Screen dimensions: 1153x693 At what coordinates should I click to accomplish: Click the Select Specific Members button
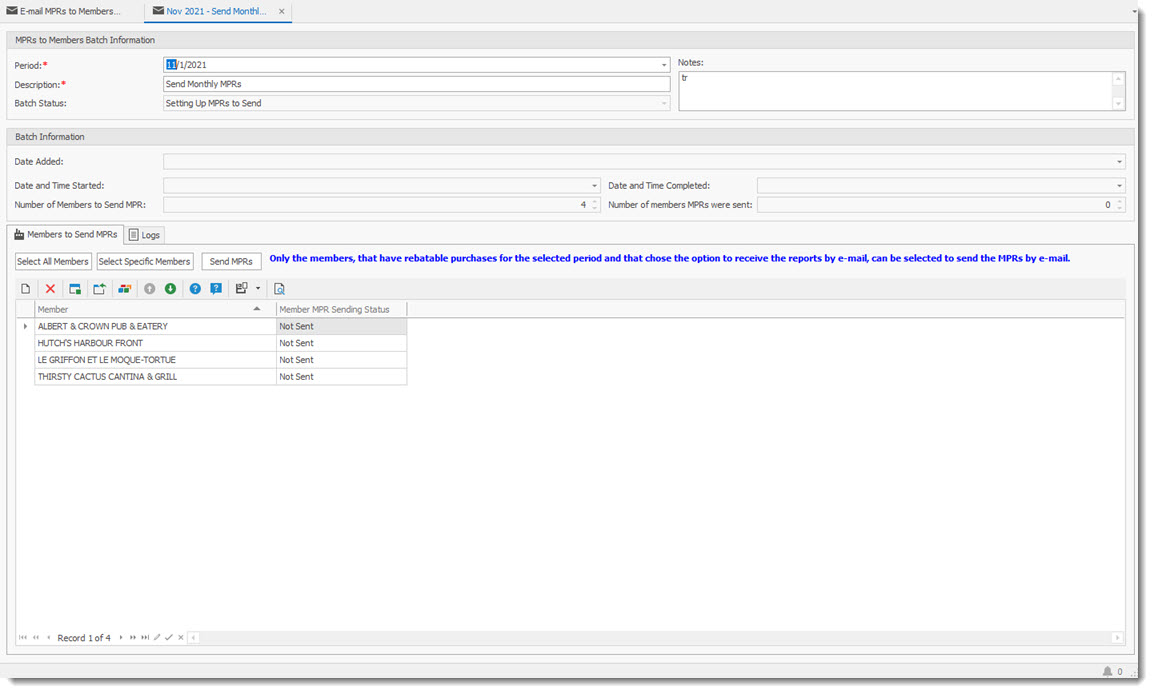tap(145, 262)
